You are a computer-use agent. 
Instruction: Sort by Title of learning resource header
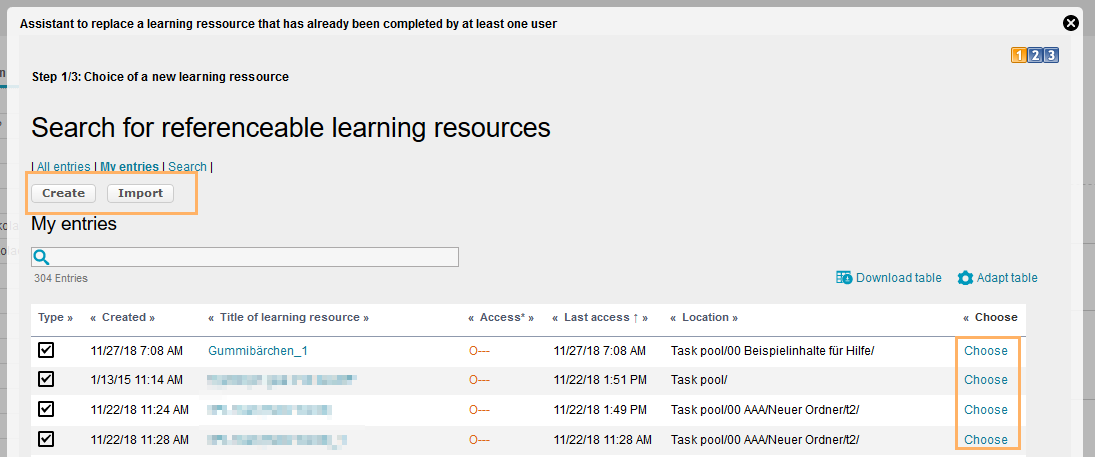[x=288, y=317]
